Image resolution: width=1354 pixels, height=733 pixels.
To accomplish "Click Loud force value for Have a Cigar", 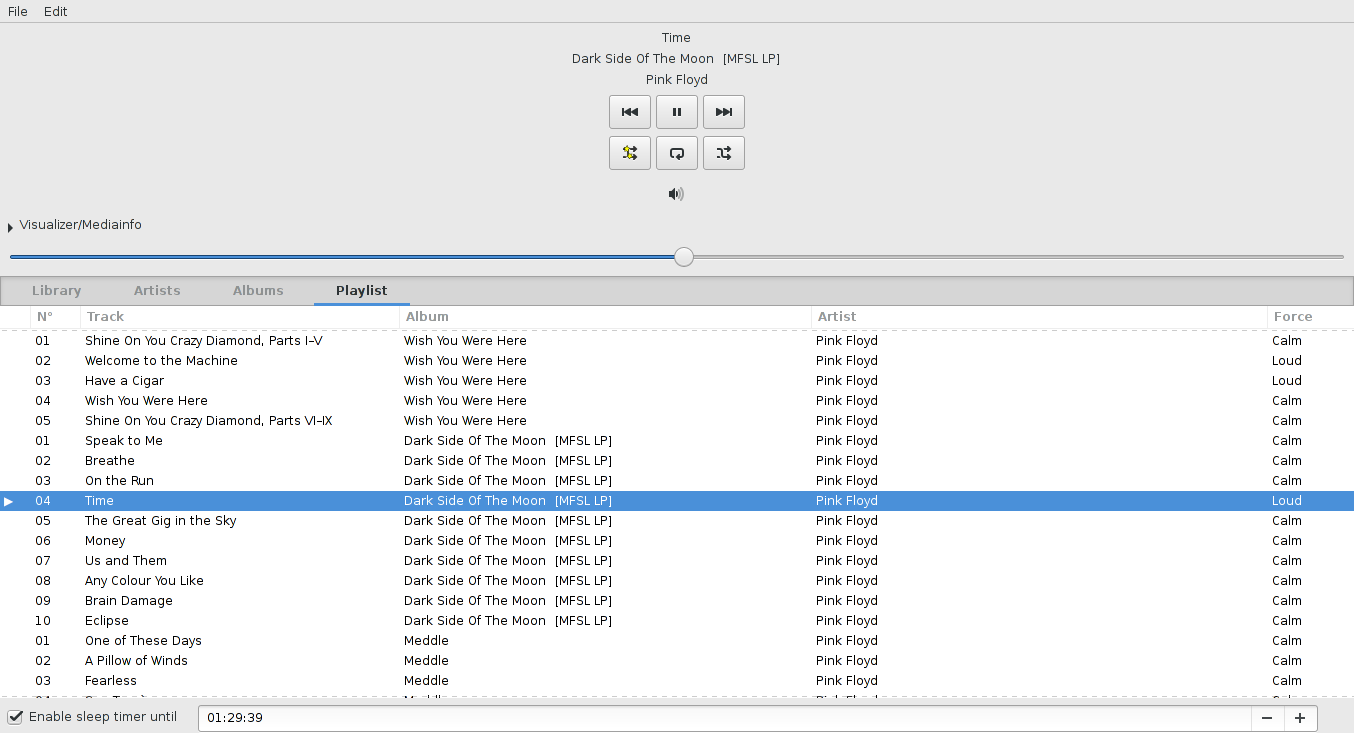I will pyautogui.click(x=1287, y=381).
